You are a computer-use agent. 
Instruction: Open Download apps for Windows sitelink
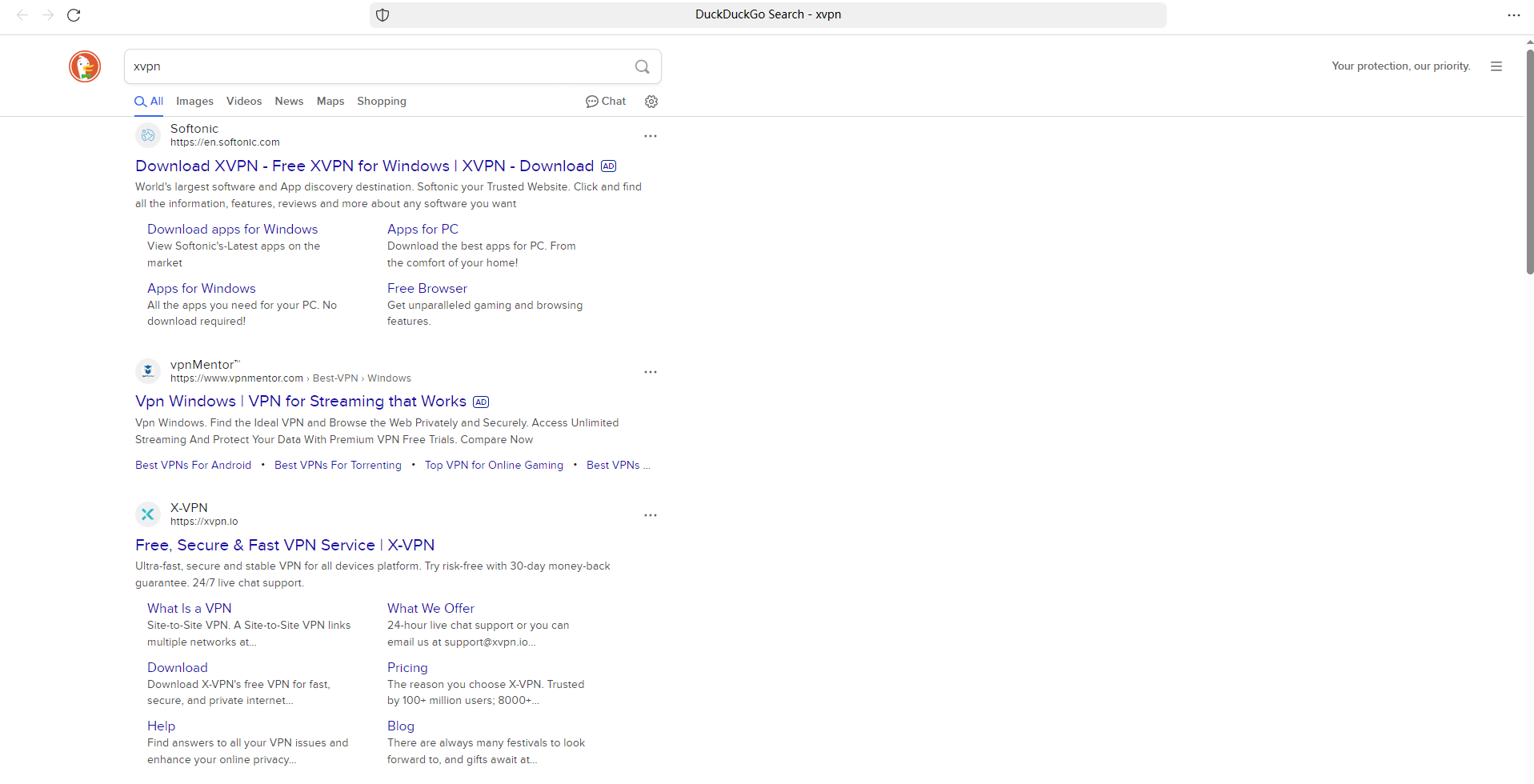click(x=232, y=229)
